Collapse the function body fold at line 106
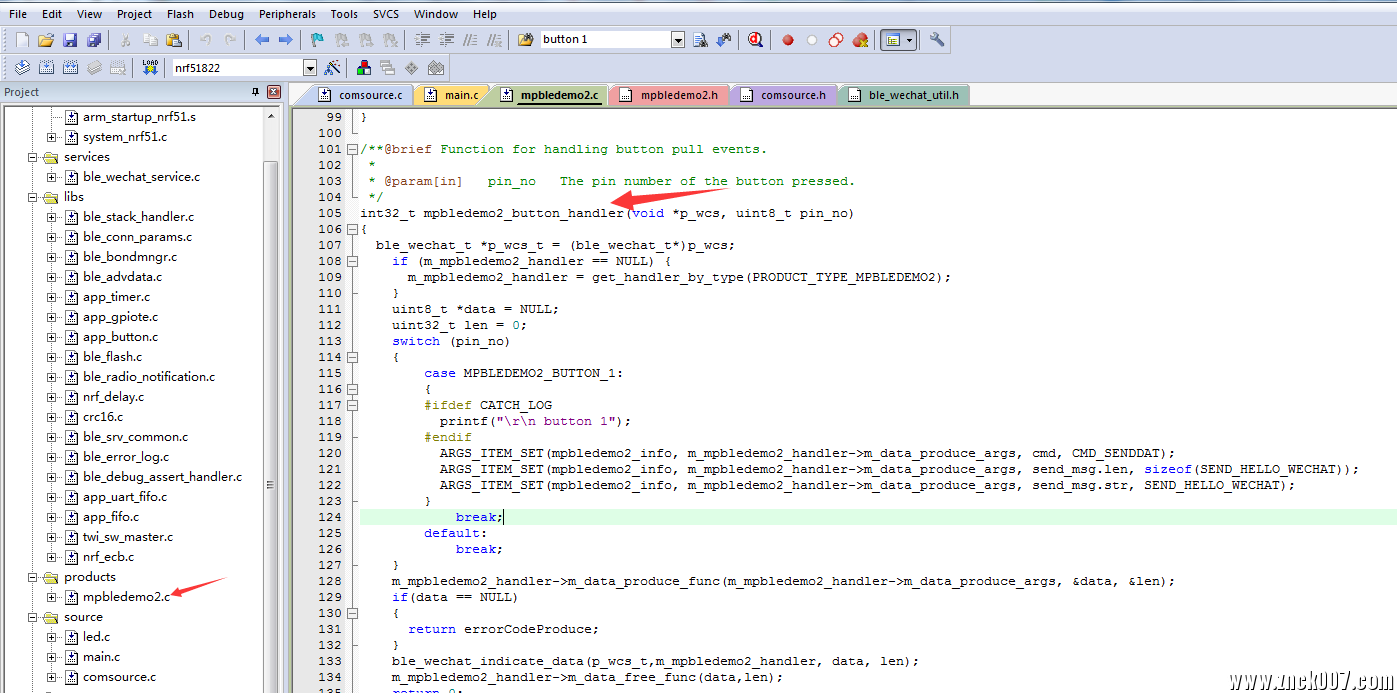Image resolution: width=1397 pixels, height=693 pixels. point(352,229)
